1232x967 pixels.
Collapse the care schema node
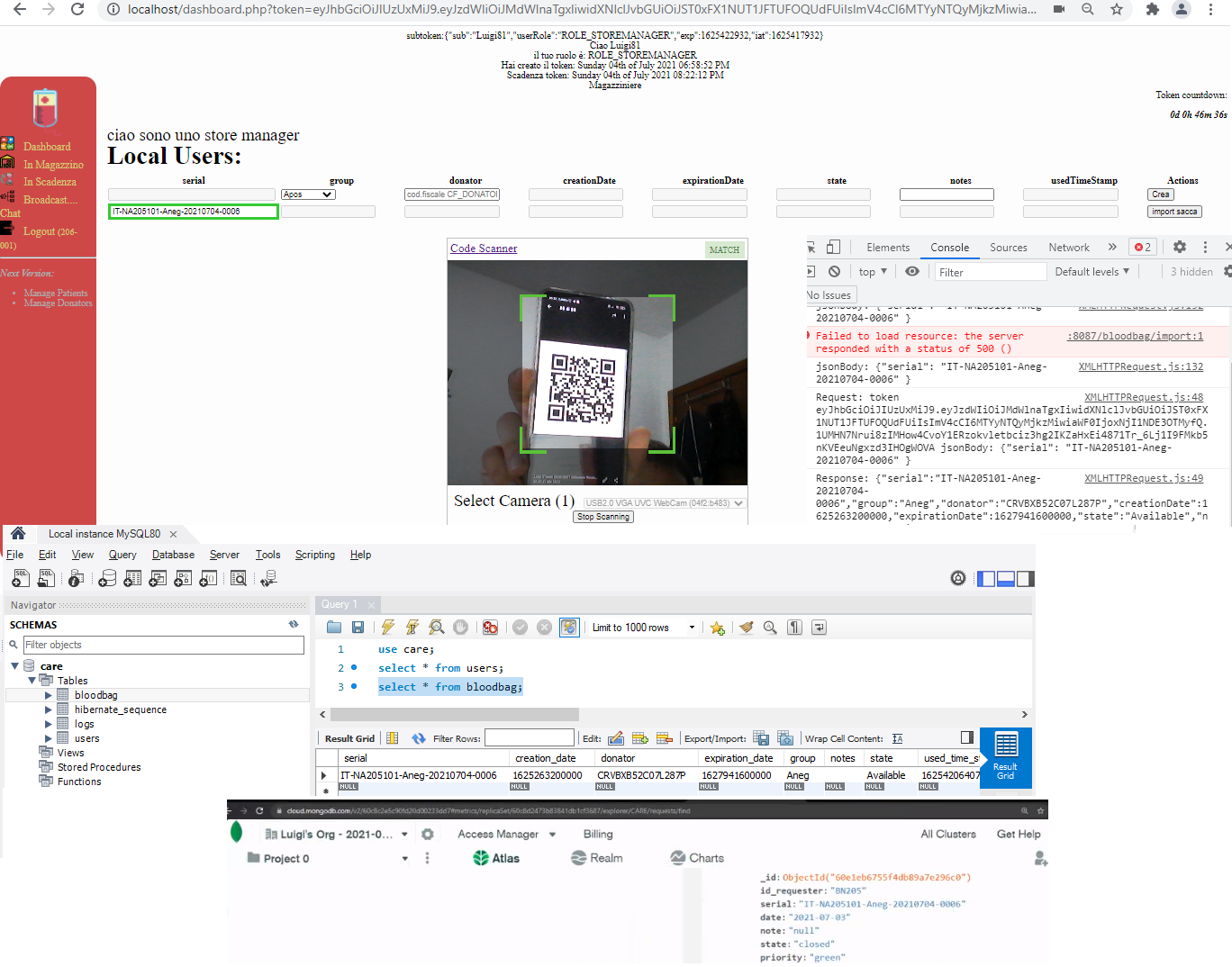15,666
